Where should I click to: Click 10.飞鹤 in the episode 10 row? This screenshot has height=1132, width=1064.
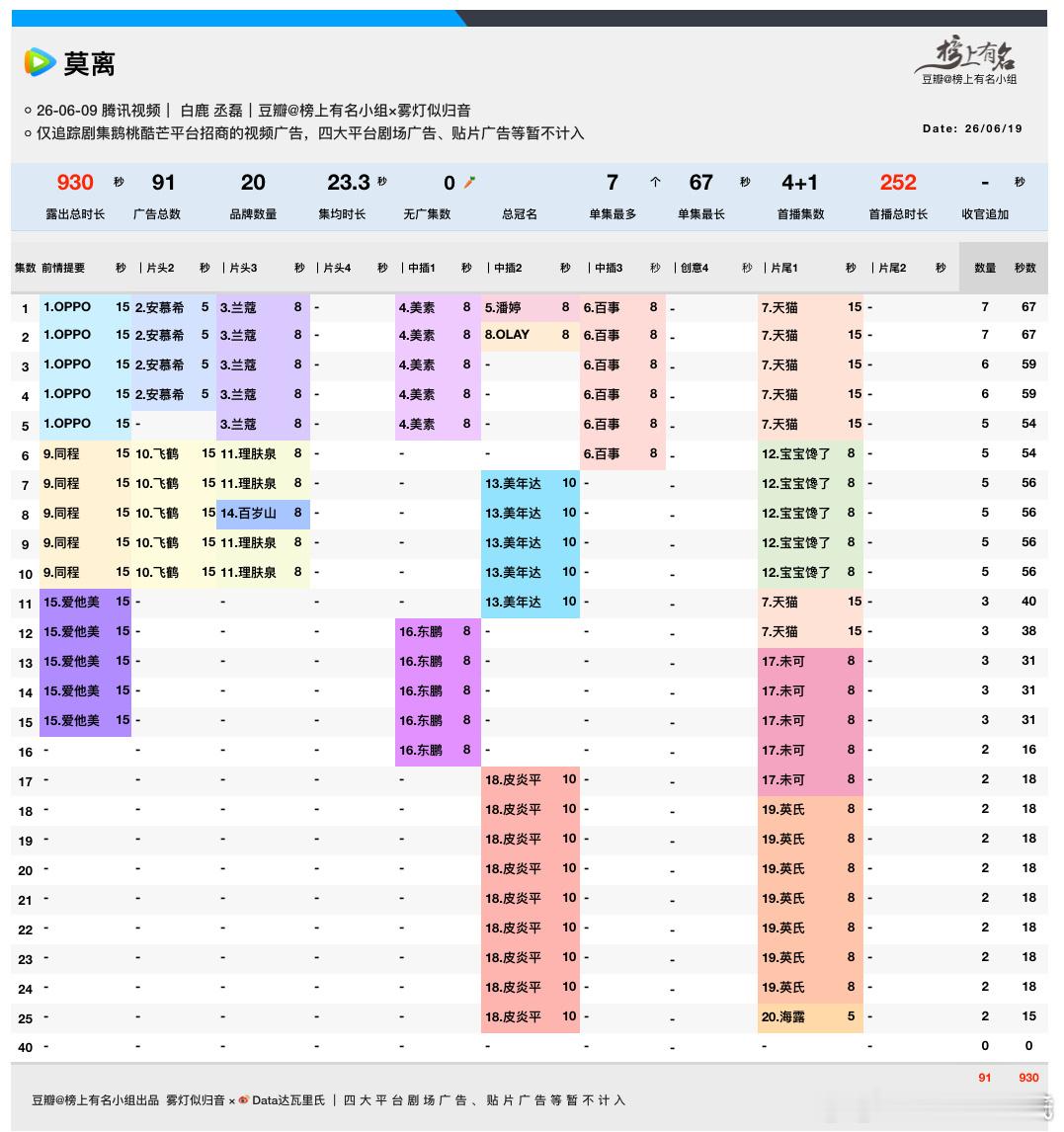click(157, 573)
